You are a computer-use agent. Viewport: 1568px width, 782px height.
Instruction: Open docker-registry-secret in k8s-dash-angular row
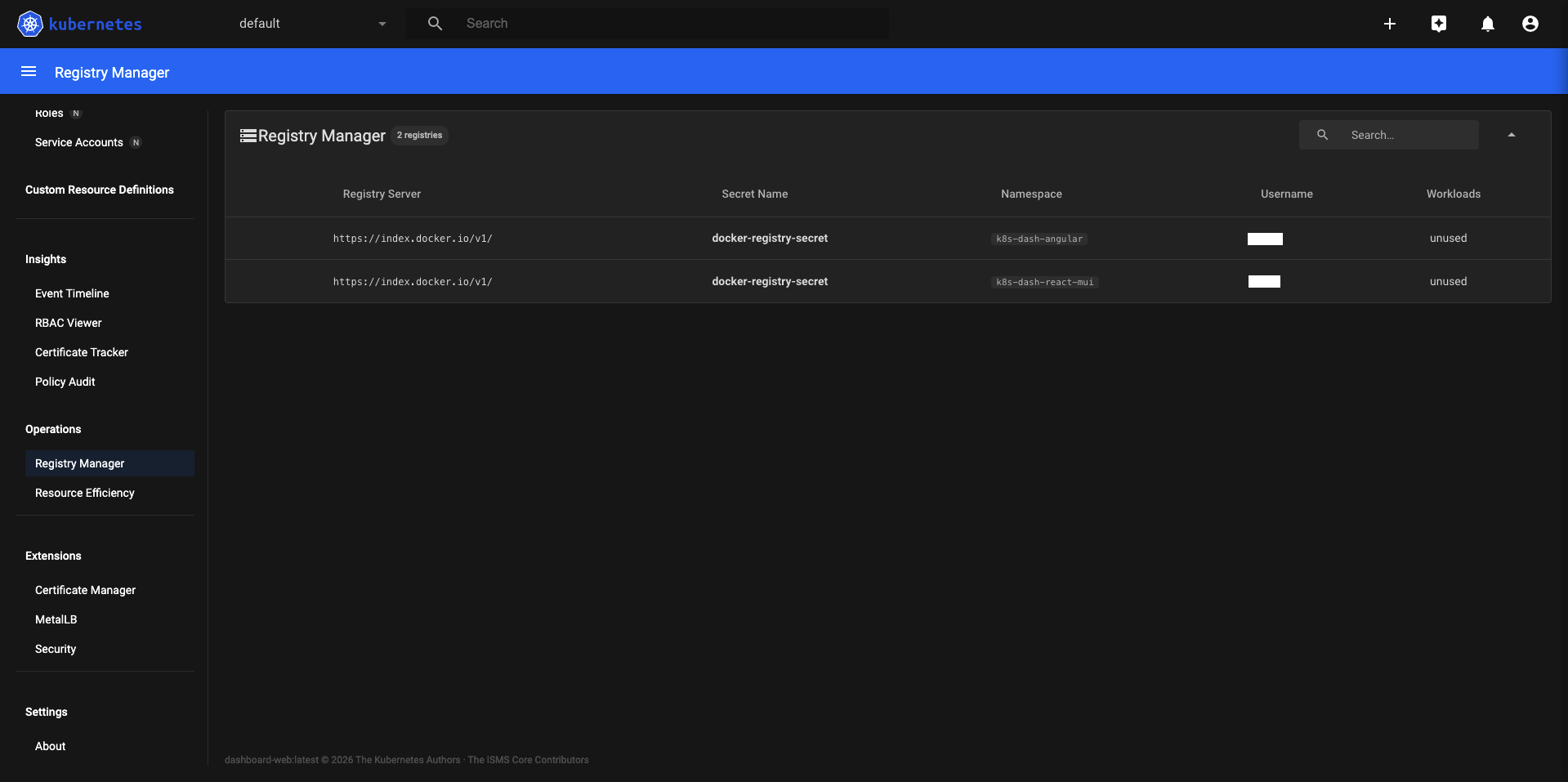770,239
